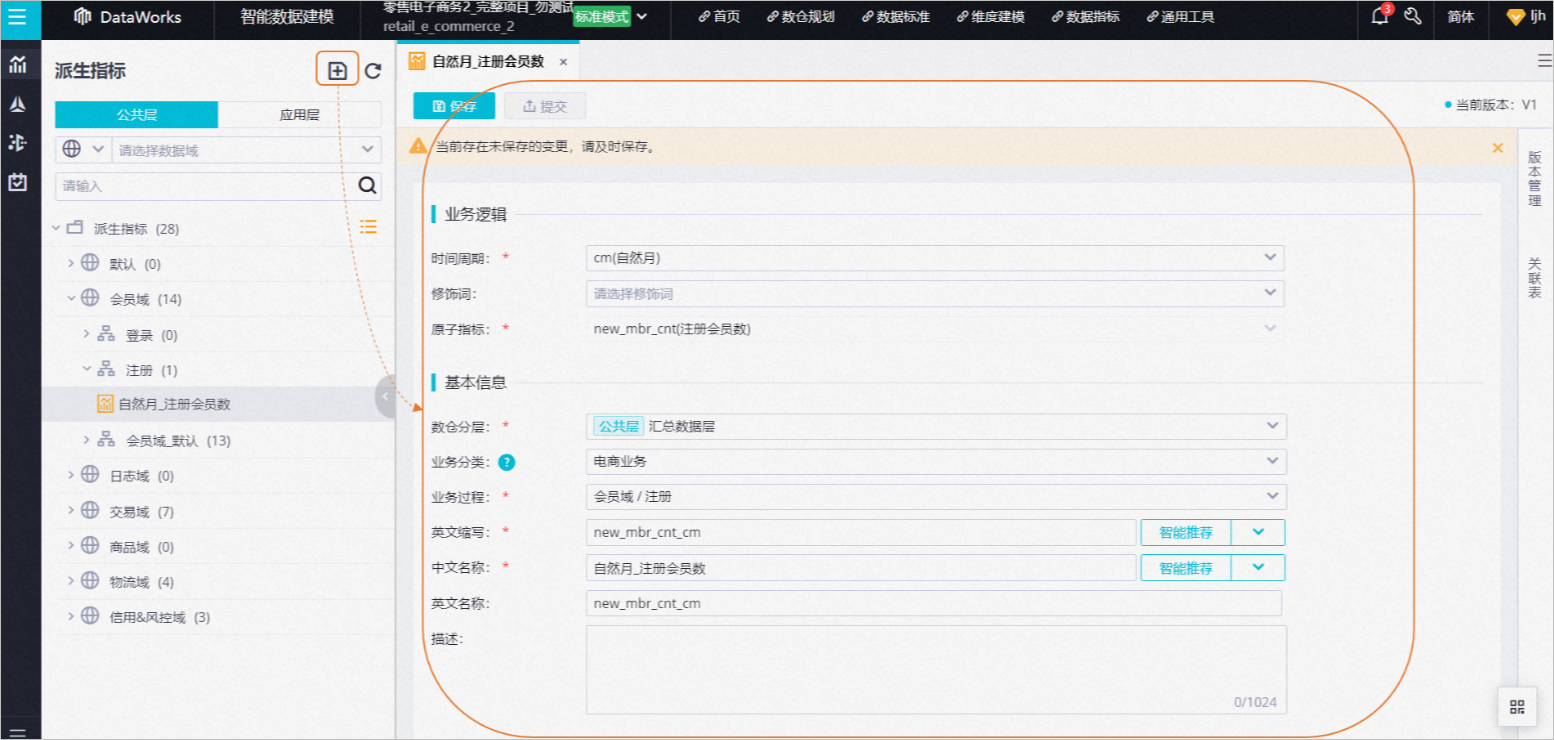
Task: Open 通用工具 in top navigation
Action: [1180, 17]
